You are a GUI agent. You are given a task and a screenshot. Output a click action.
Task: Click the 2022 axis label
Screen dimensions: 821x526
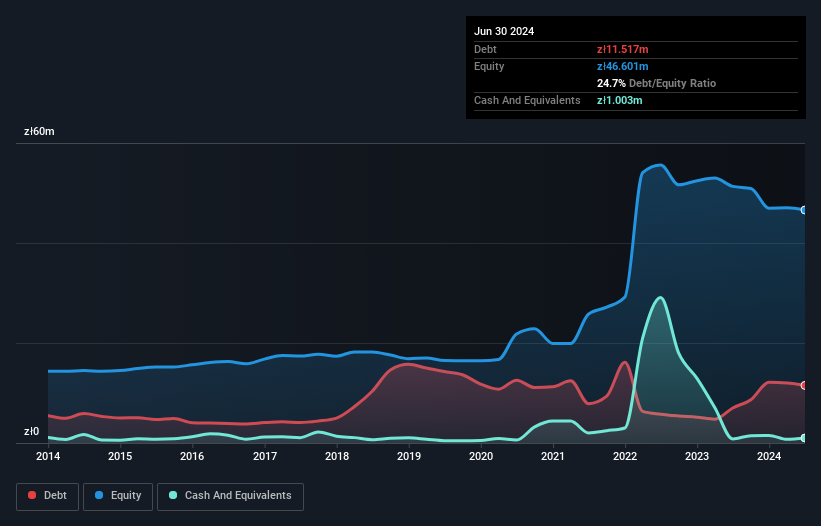coord(625,456)
